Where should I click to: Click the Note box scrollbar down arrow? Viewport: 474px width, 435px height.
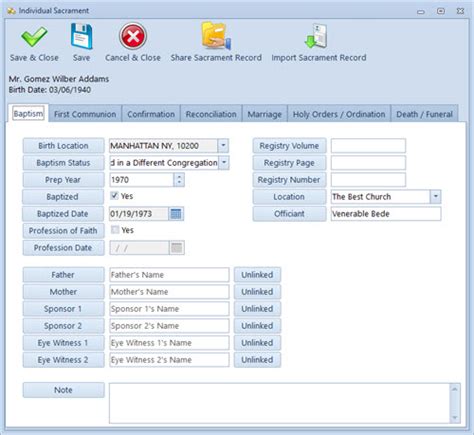coord(455,418)
